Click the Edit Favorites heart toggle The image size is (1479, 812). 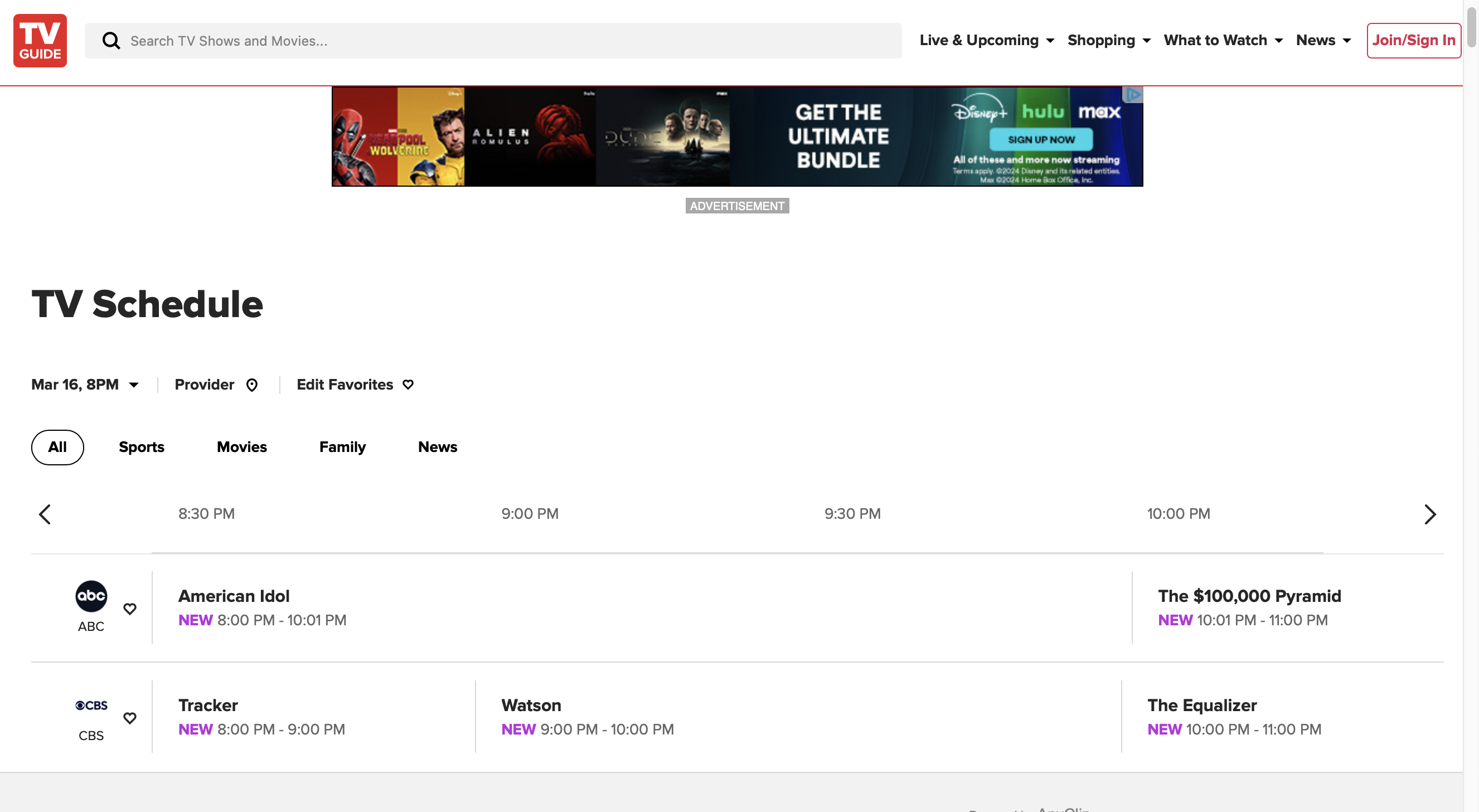coord(408,385)
